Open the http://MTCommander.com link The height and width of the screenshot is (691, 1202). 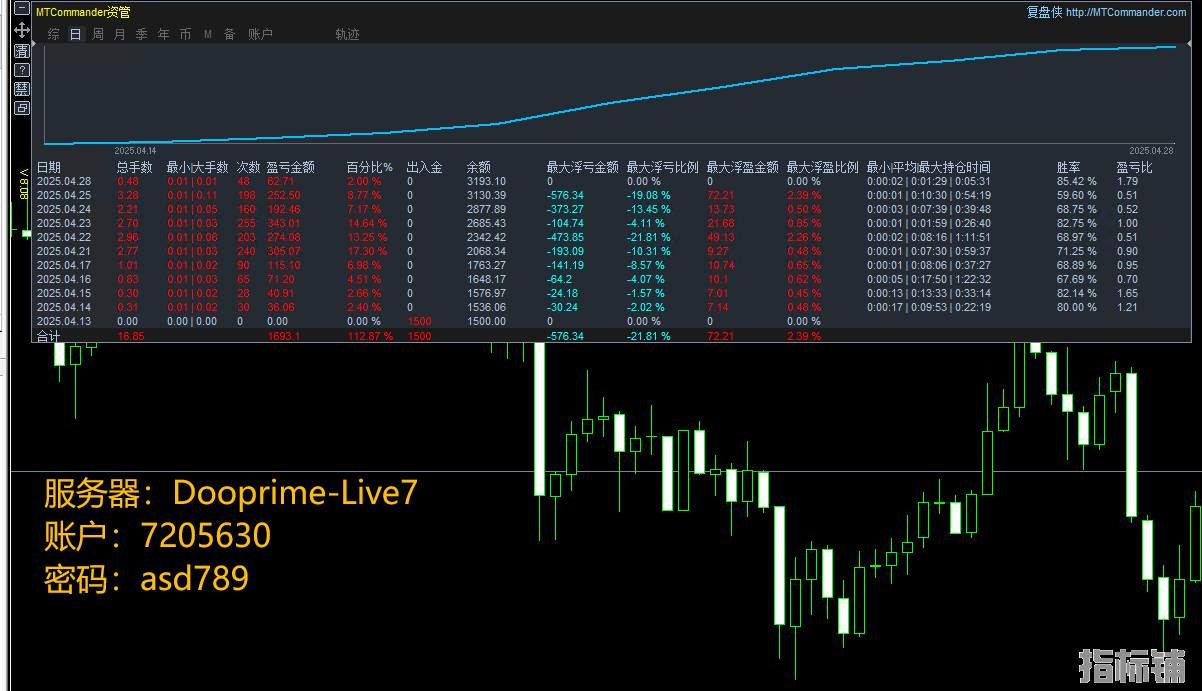point(1127,12)
